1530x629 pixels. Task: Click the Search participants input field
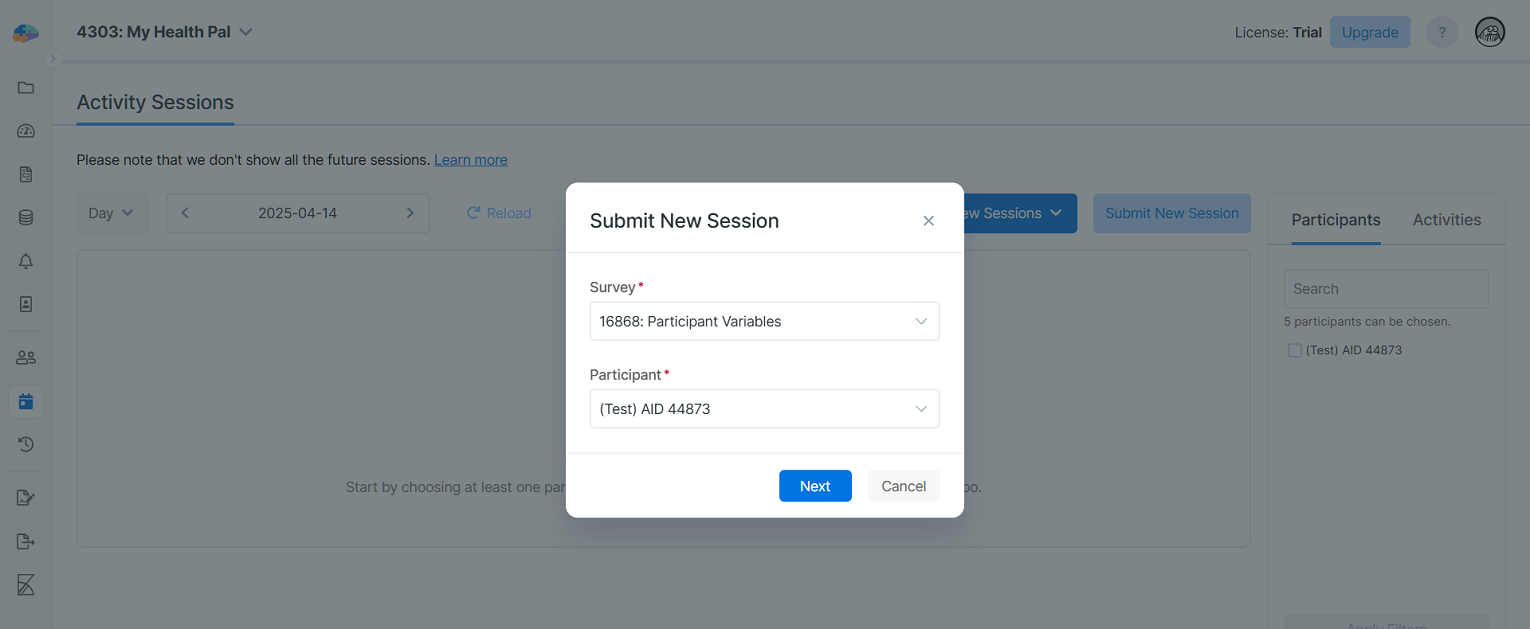click(x=1385, y=288)
